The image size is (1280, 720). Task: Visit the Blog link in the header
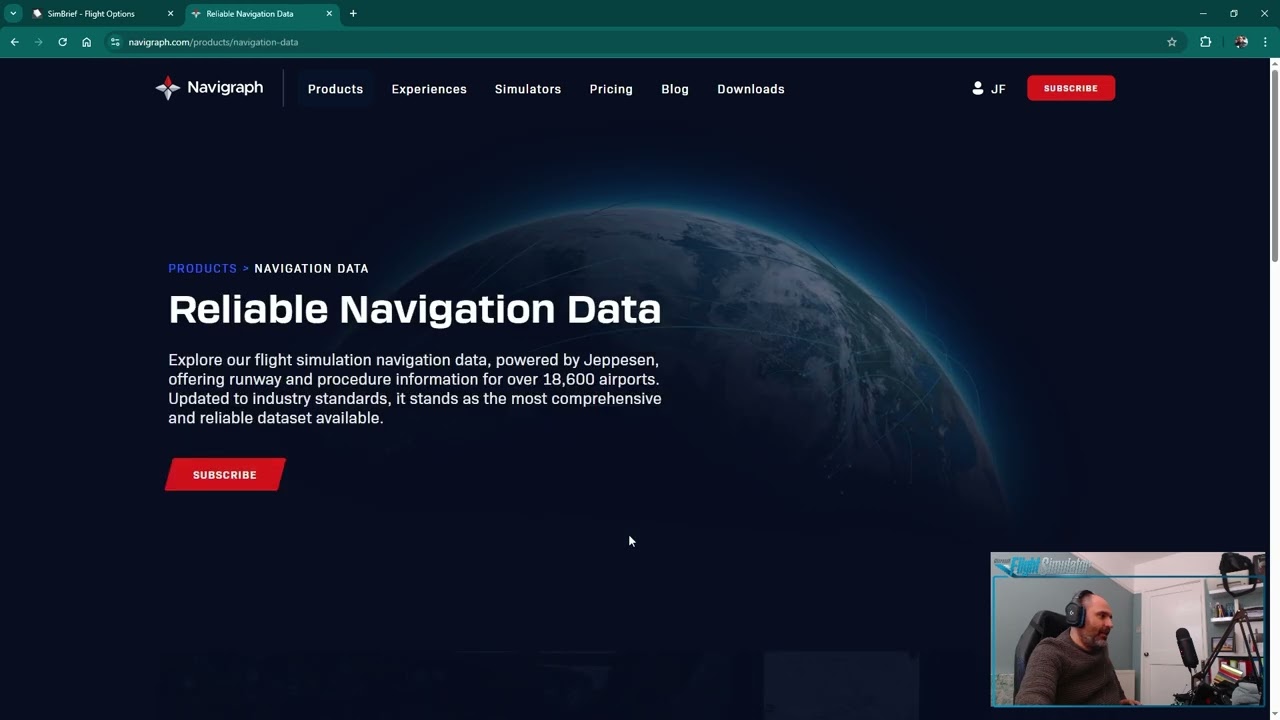click(x=675, y=89)
